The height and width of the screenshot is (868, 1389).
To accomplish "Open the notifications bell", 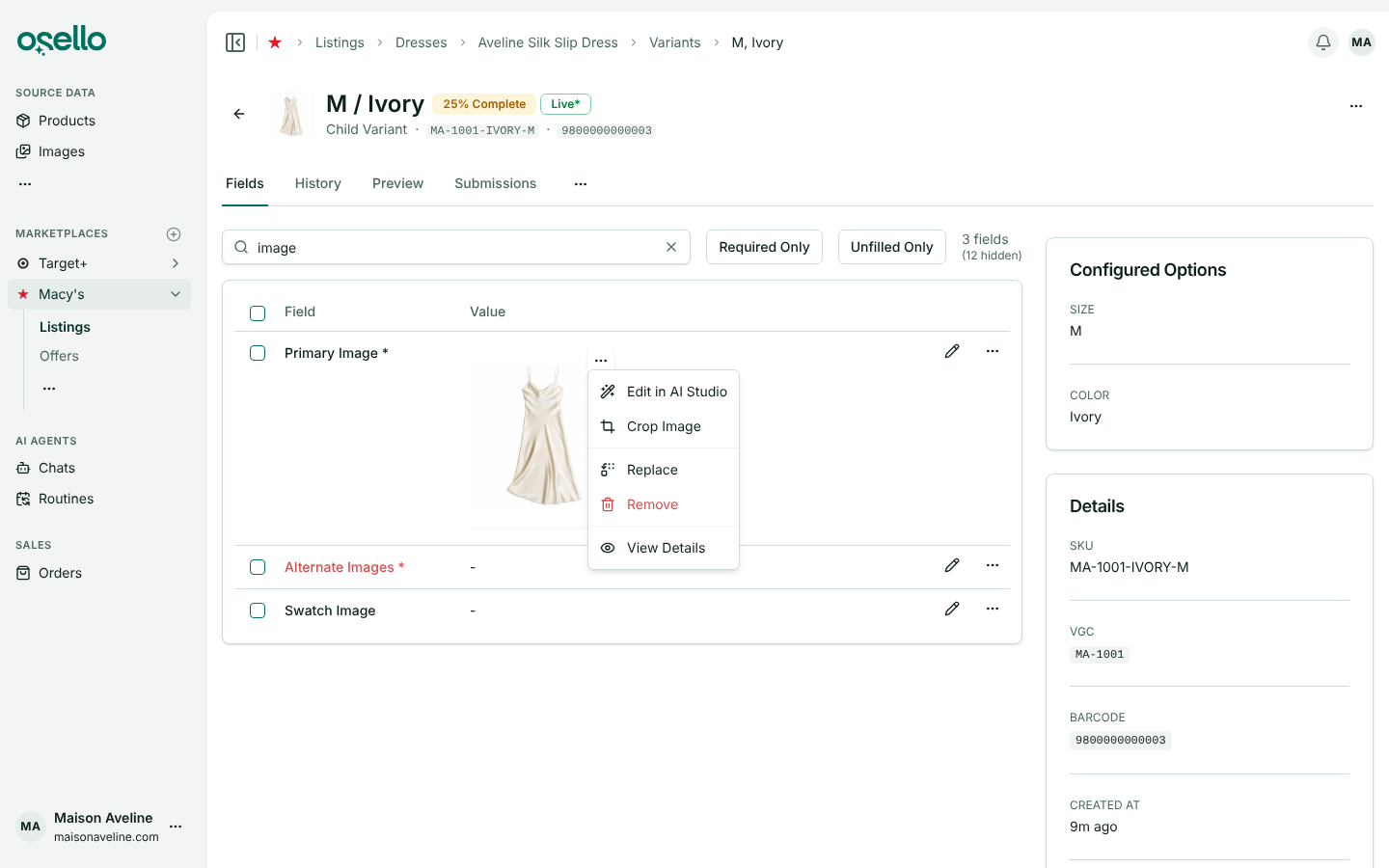I will click(1323, 42).
